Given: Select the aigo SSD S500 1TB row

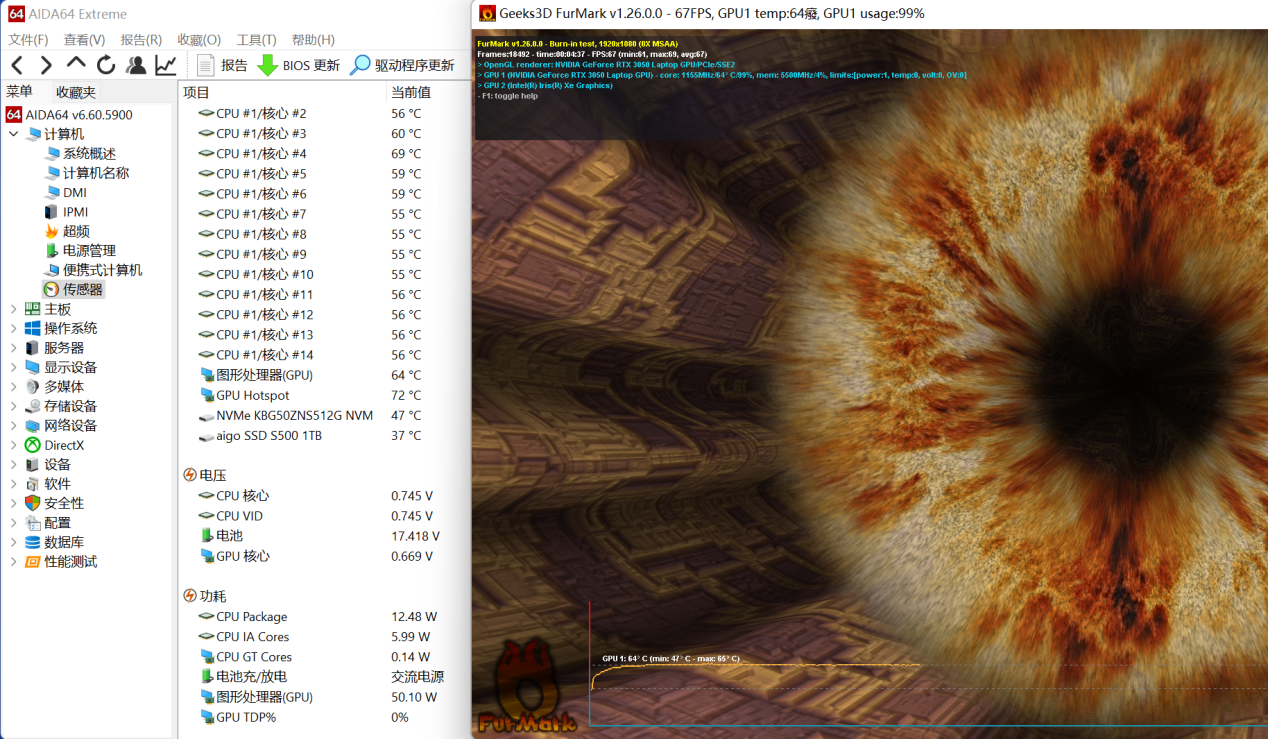Looking at the screenshot, I should pyautogui.click(x=324, y=436).
